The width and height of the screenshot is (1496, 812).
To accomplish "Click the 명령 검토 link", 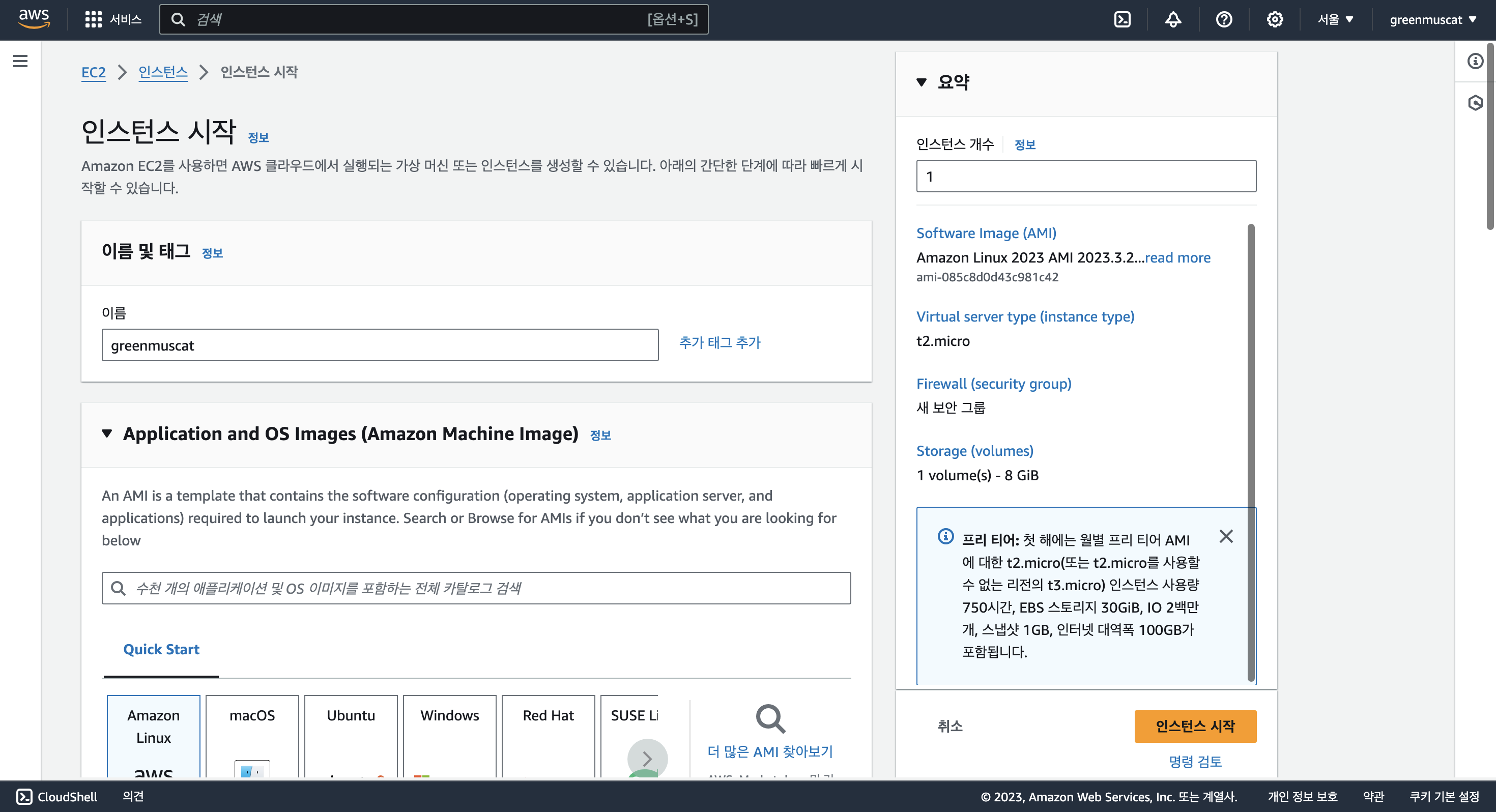I will (x=1195, y=762).
